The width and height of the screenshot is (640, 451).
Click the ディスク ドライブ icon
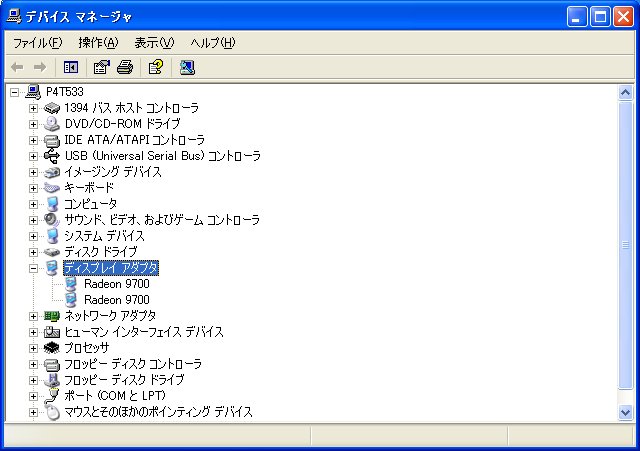click(x=52, y=252)
